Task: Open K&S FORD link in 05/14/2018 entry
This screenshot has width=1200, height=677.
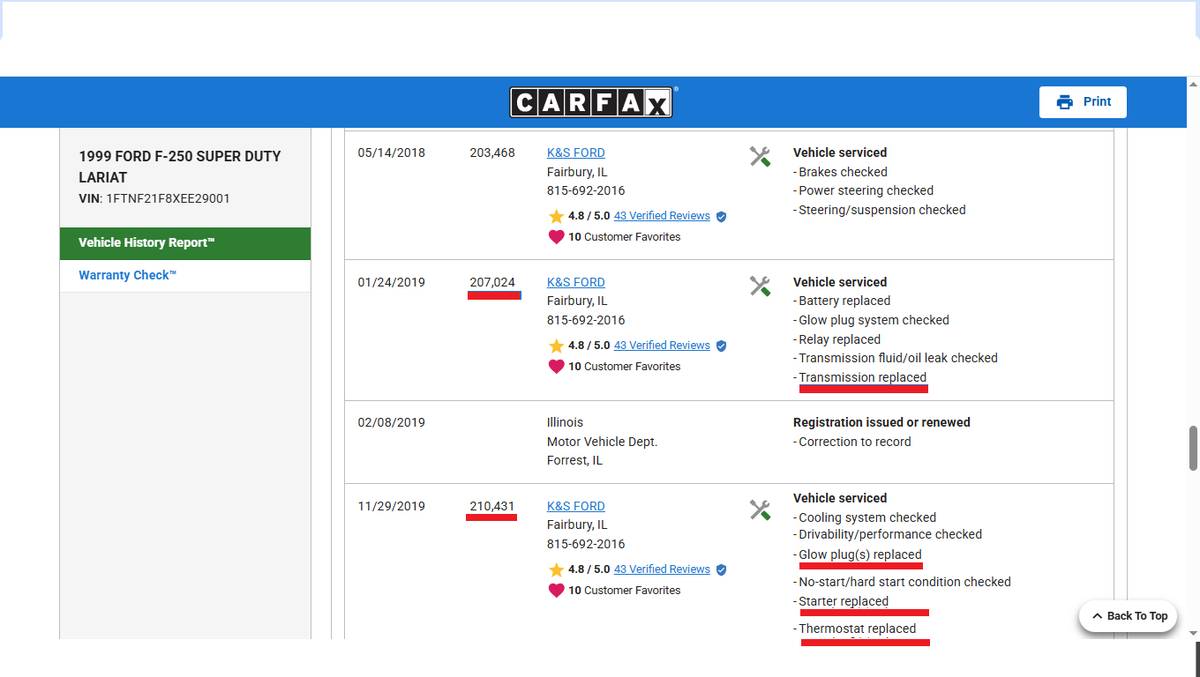Action: point(575,153)
